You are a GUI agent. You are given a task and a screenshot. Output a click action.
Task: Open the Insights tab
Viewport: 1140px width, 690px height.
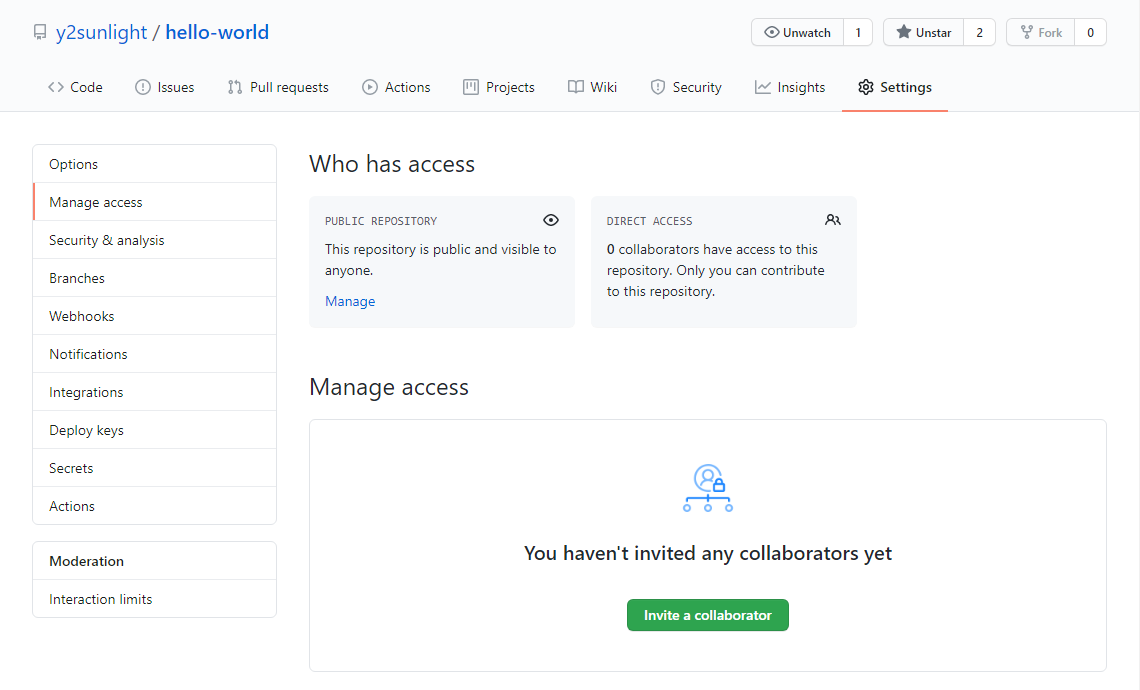coord(790,87)
